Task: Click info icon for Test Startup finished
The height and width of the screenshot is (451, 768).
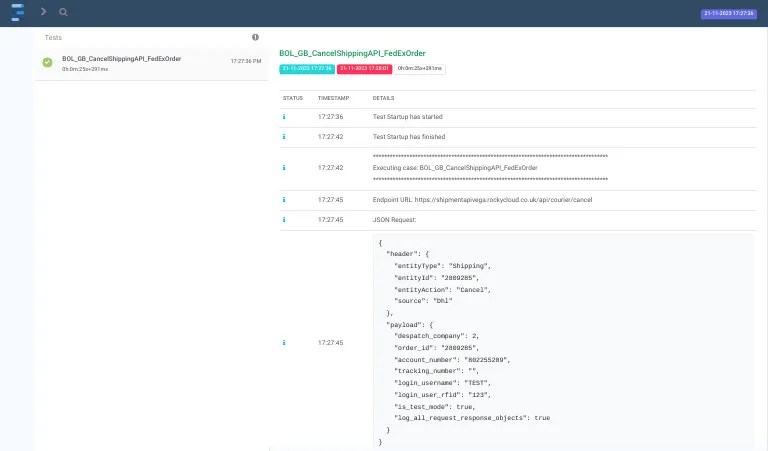Action: (x=284, y=137)
